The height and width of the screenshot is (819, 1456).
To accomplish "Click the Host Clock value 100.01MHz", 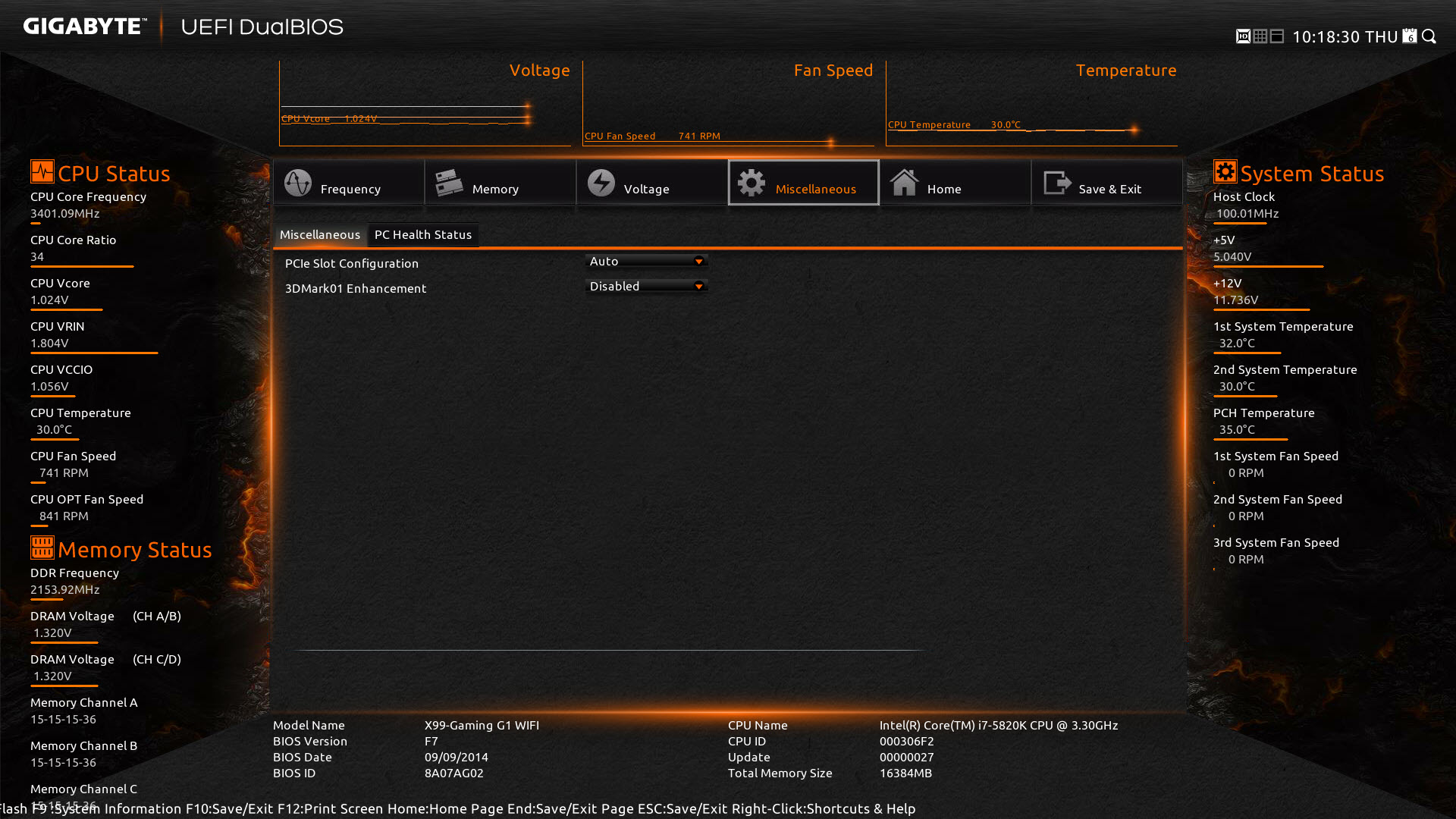I will [1247, 214].
